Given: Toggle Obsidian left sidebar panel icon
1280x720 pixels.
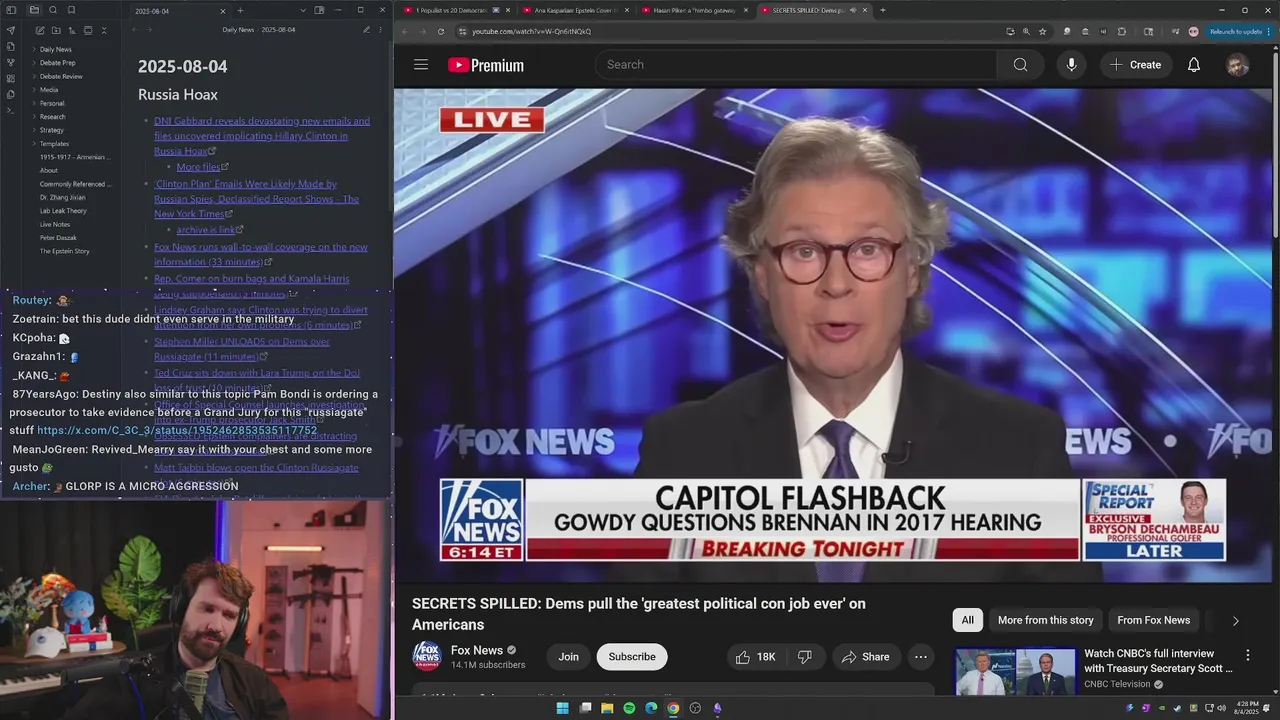Looking at the screenshot, I should 11,10.
